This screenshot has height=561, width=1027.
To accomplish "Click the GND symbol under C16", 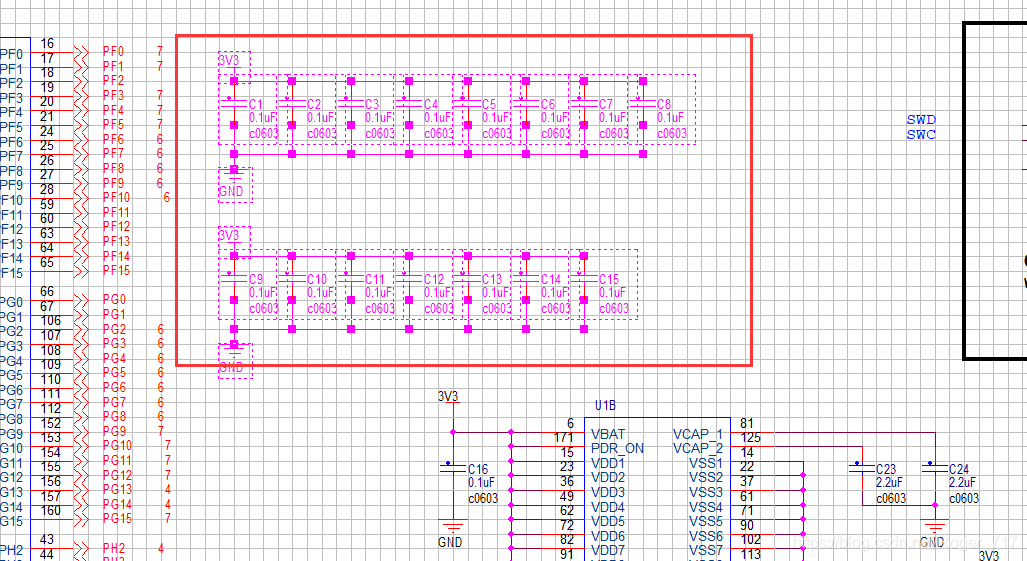I will point(452,531).
